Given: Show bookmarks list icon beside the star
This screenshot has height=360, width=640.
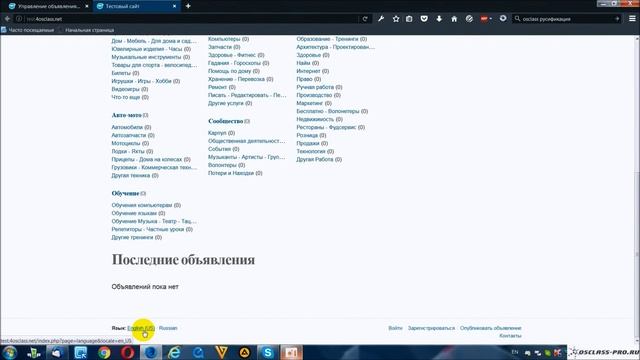Looking at the screenshot, I should 409,19.
